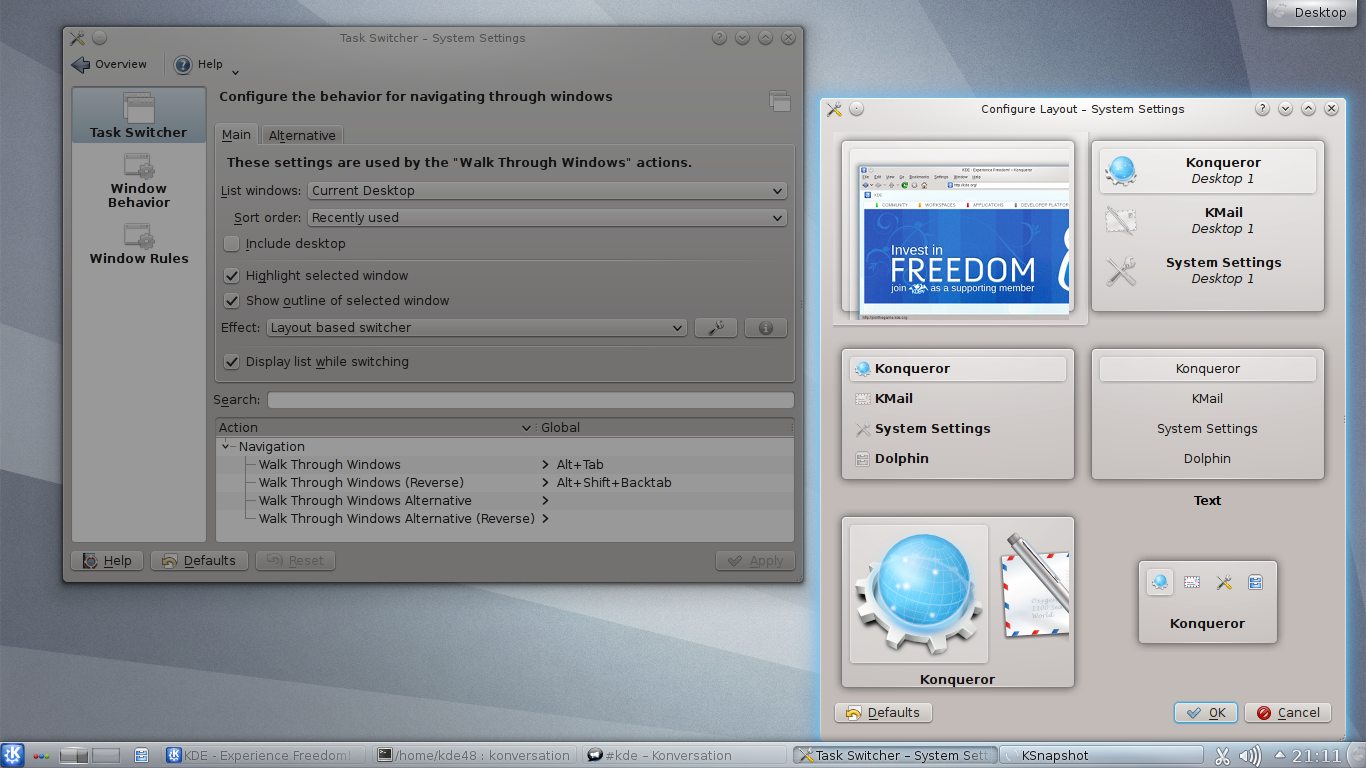Viewport: 1366px width, 768px height.
Task: Restore Defaults in Configure Layout dialog
Action: click(x=883, y=713)
